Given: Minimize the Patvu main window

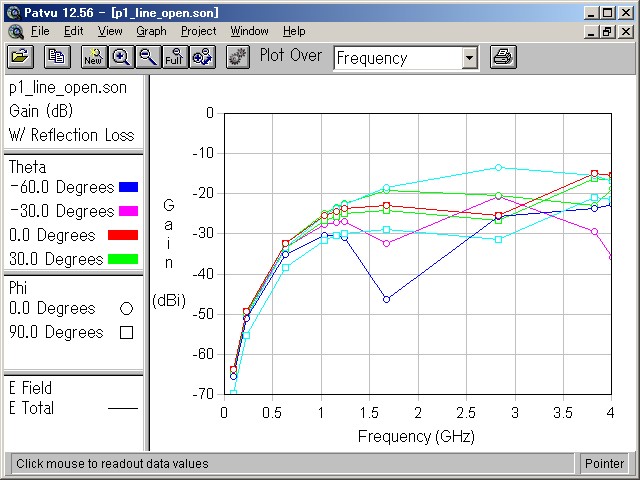Looking at the screenshot, I should [591, 13].
